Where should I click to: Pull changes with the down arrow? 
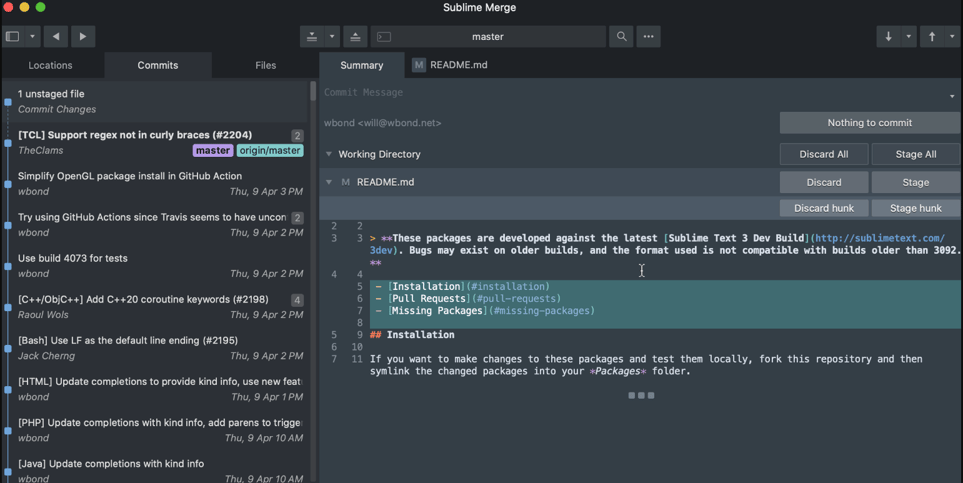tap(888, 36)
